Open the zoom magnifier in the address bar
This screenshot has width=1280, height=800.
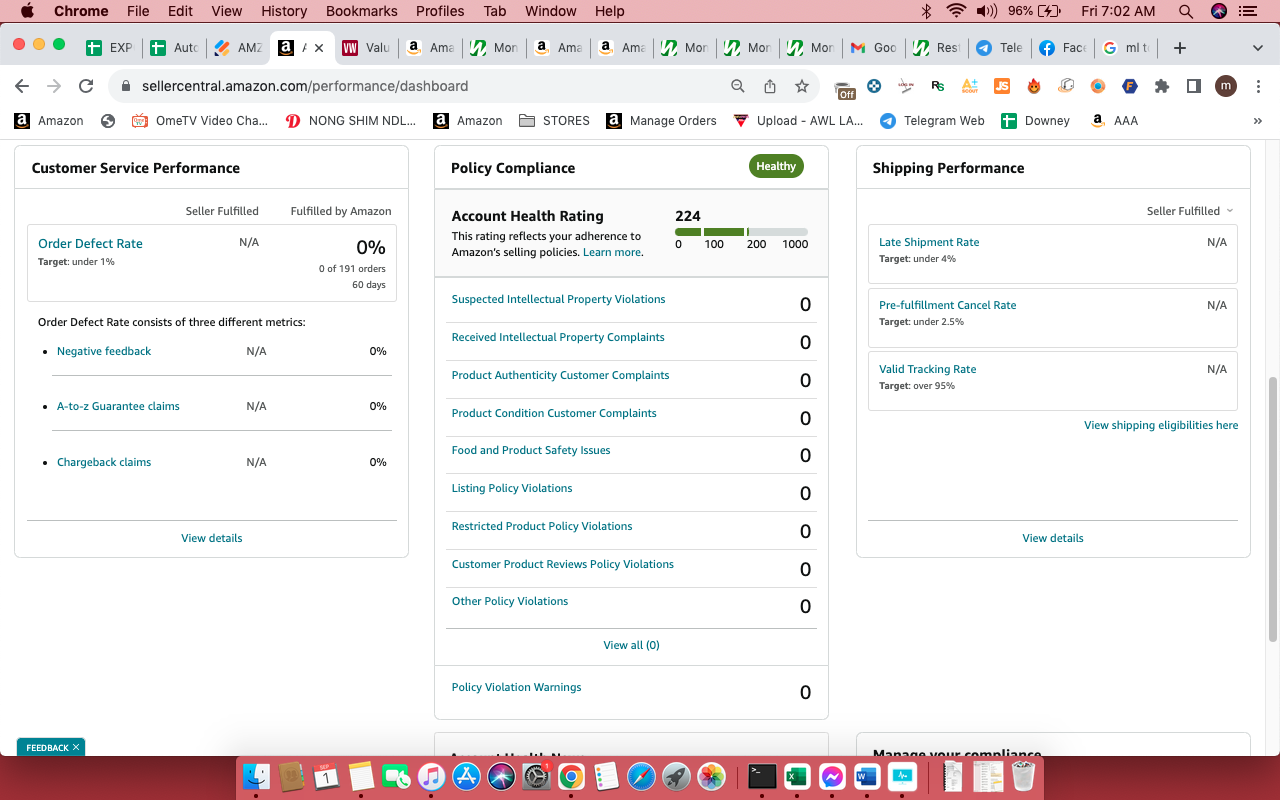[x=738, y=86]
